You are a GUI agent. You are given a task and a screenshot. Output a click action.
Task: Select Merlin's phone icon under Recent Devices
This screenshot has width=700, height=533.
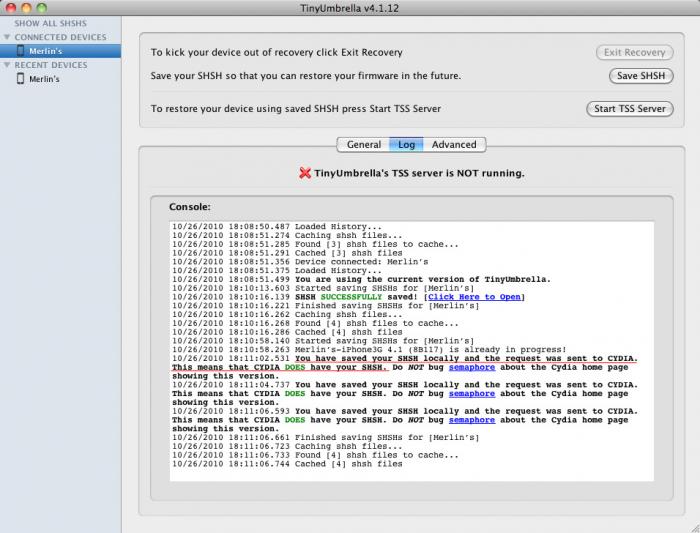pyautogui.click(x=20, y=79)
